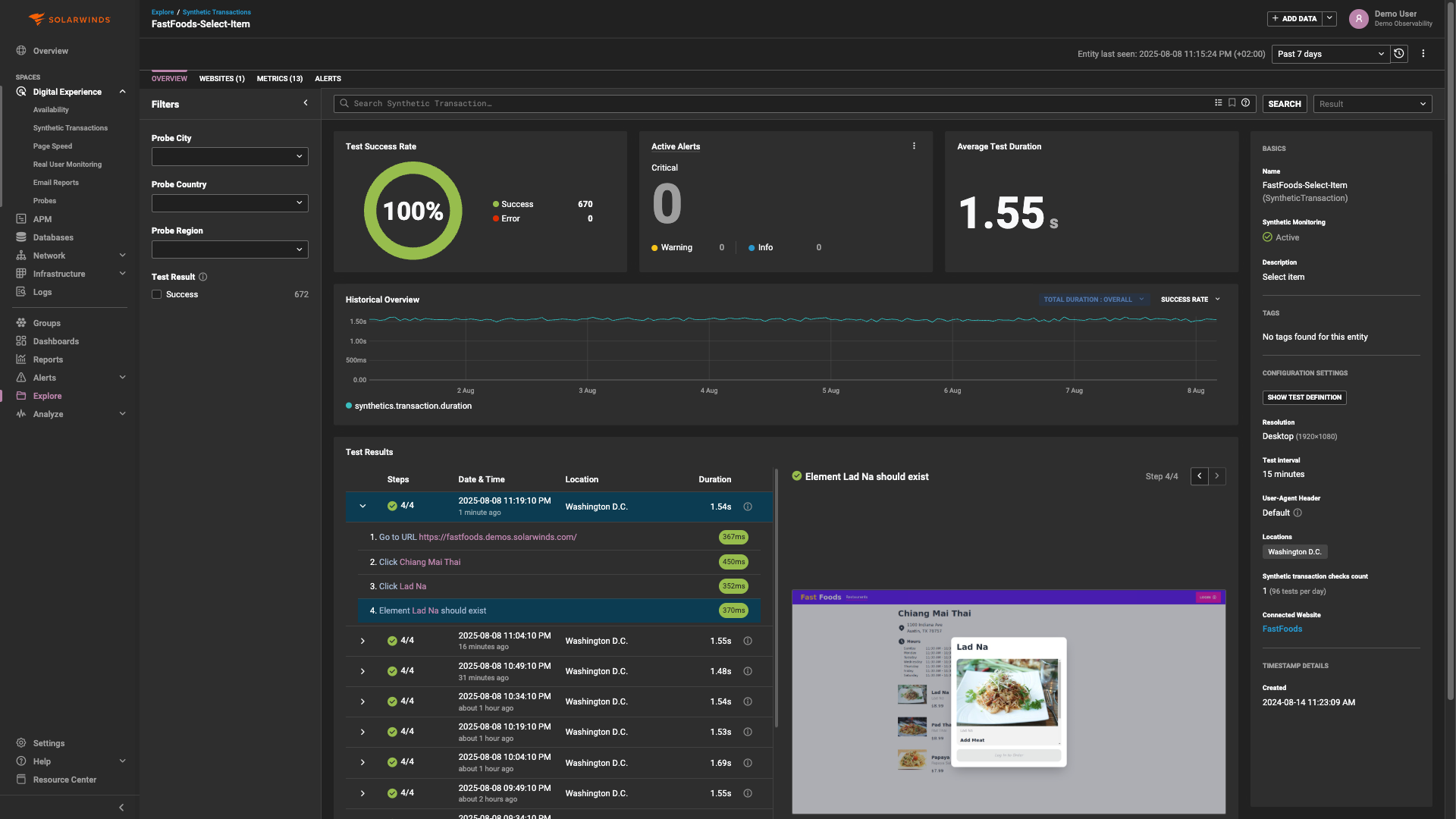Image resolution: width=1456 pixels, height=819 pixels.
Task: Expand the 10:49:10 PM test result row
Action: [x=362, y=672]
